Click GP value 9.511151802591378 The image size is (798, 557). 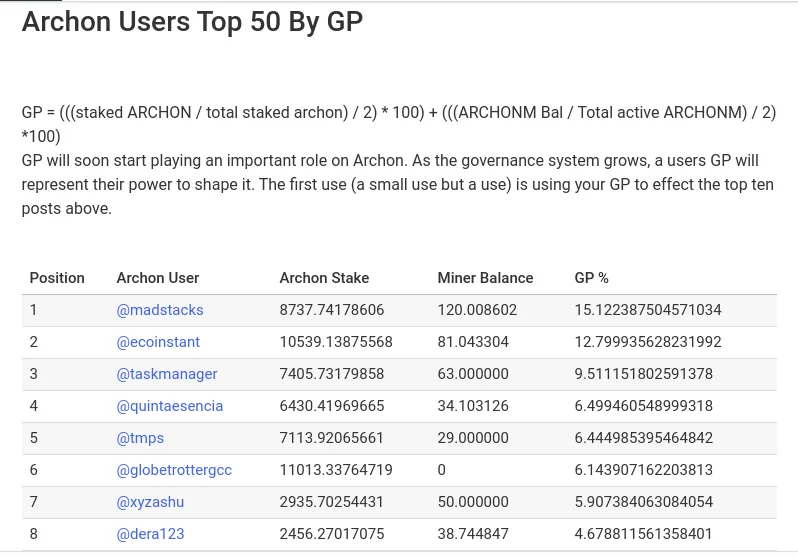[644, 374]
